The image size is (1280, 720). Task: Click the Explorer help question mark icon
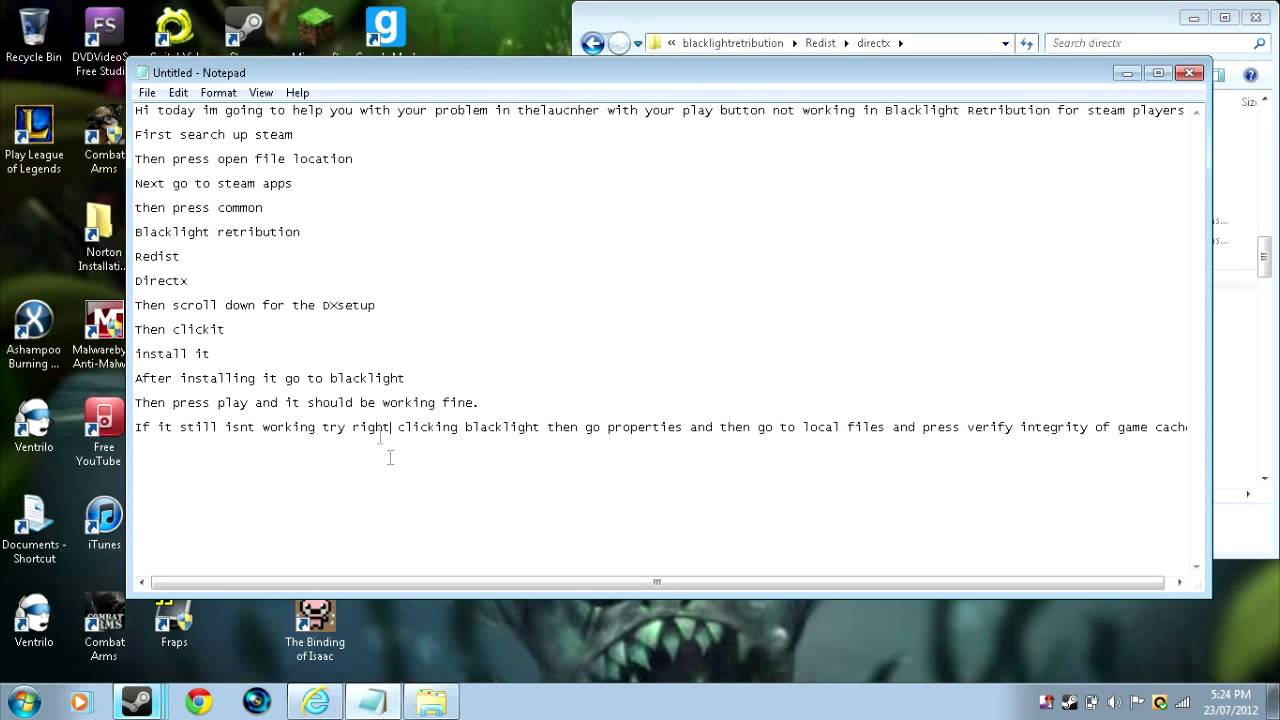click(1250, 75)
